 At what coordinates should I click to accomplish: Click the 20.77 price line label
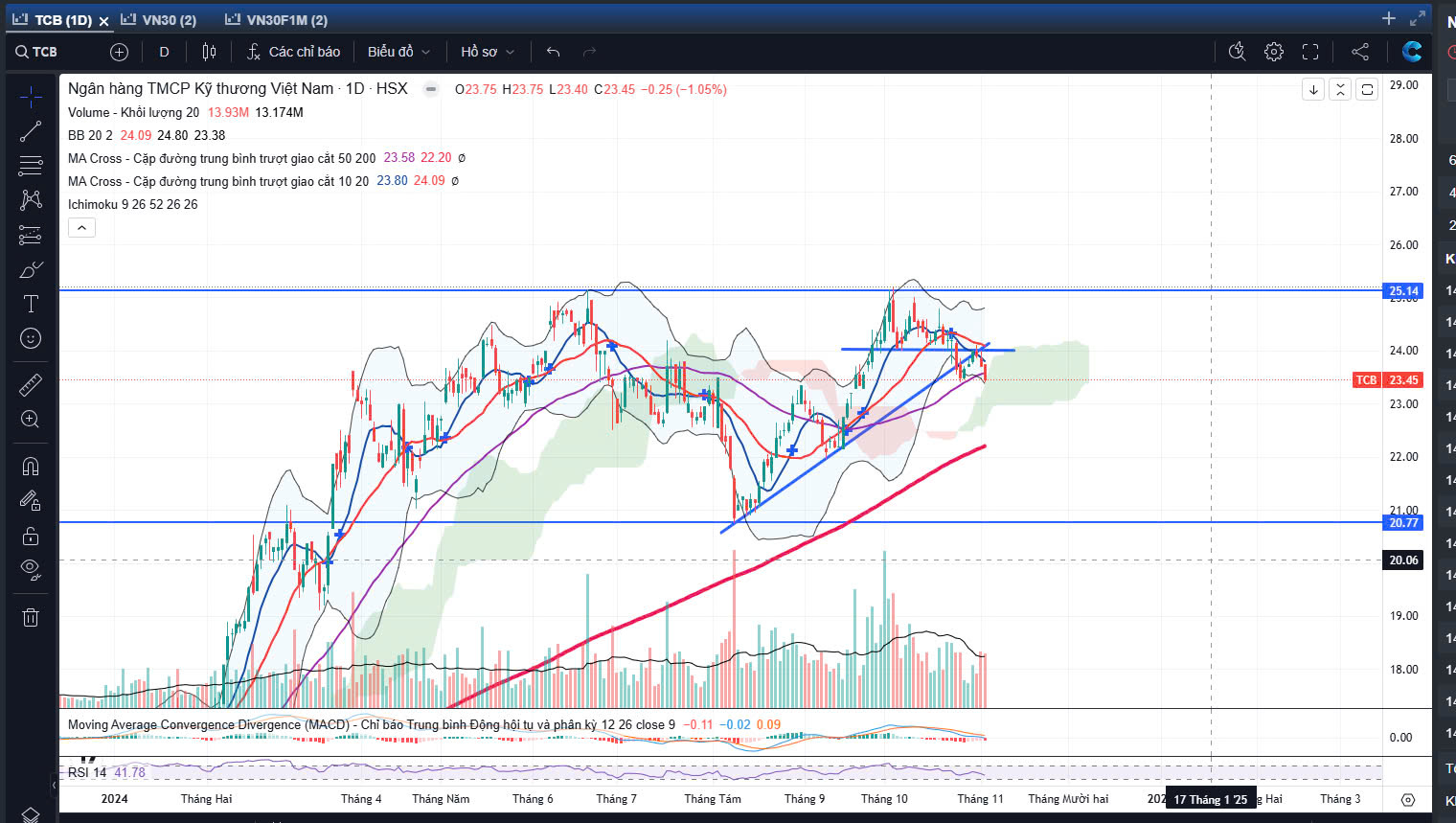click(1403, 522)
